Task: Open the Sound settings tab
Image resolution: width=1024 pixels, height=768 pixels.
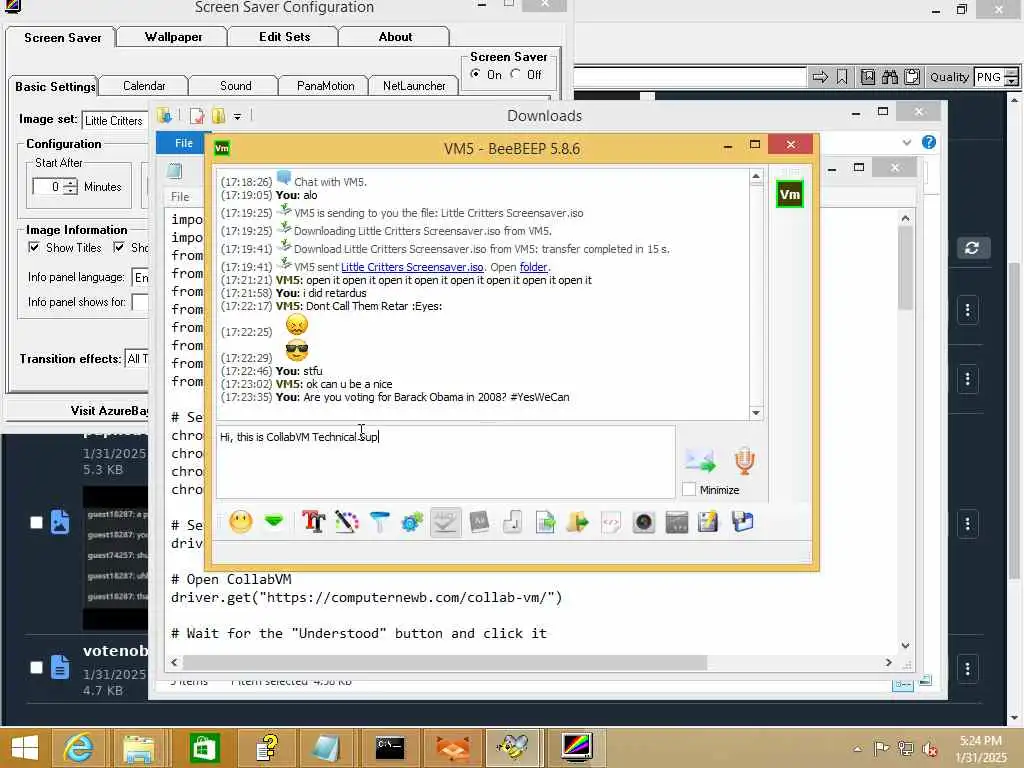Action: [235, 86]
